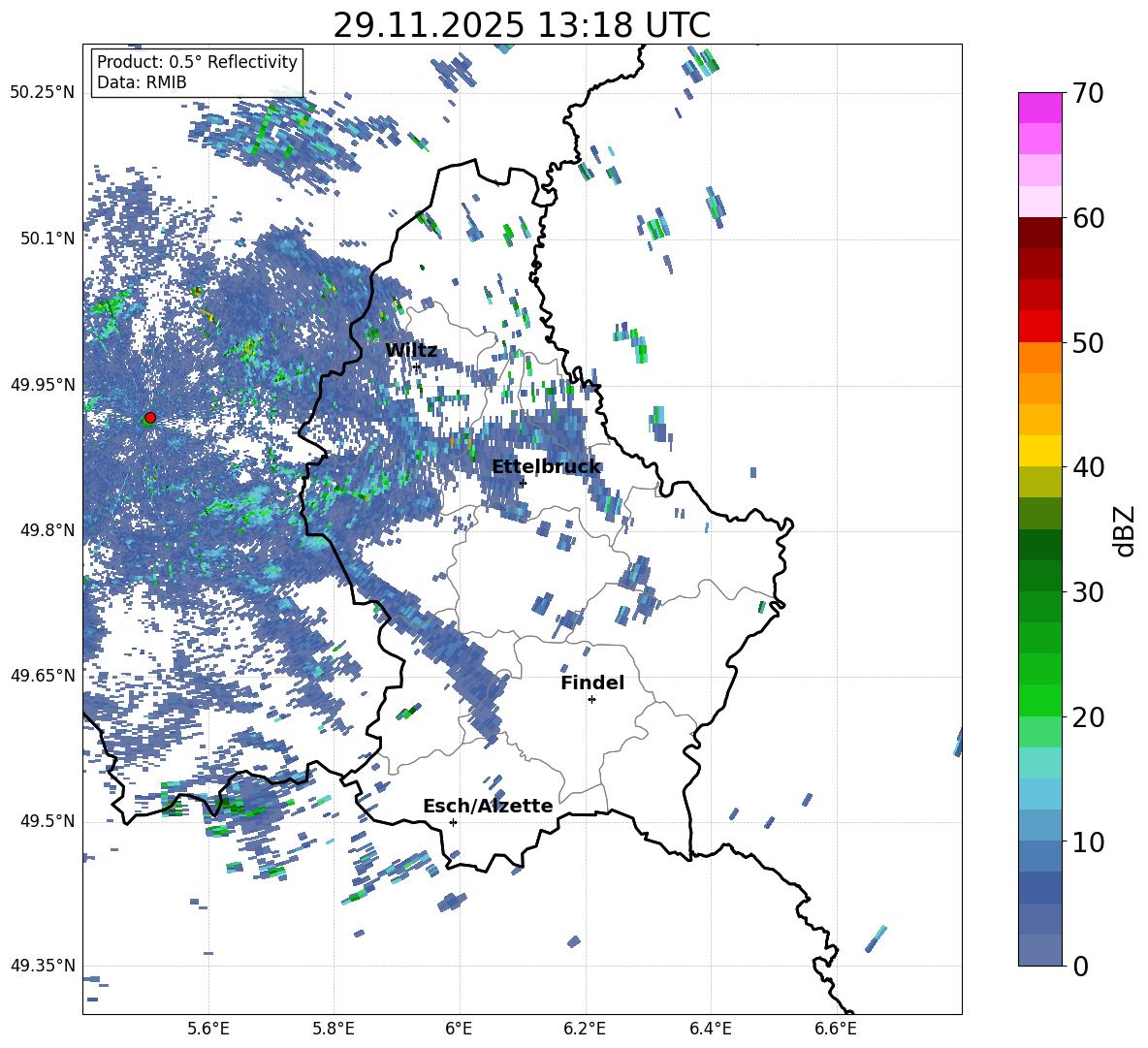Click the 30 colorbar tick label
The height and width of the screenshot is (1048, 1148).
[x=1088, y=592]
